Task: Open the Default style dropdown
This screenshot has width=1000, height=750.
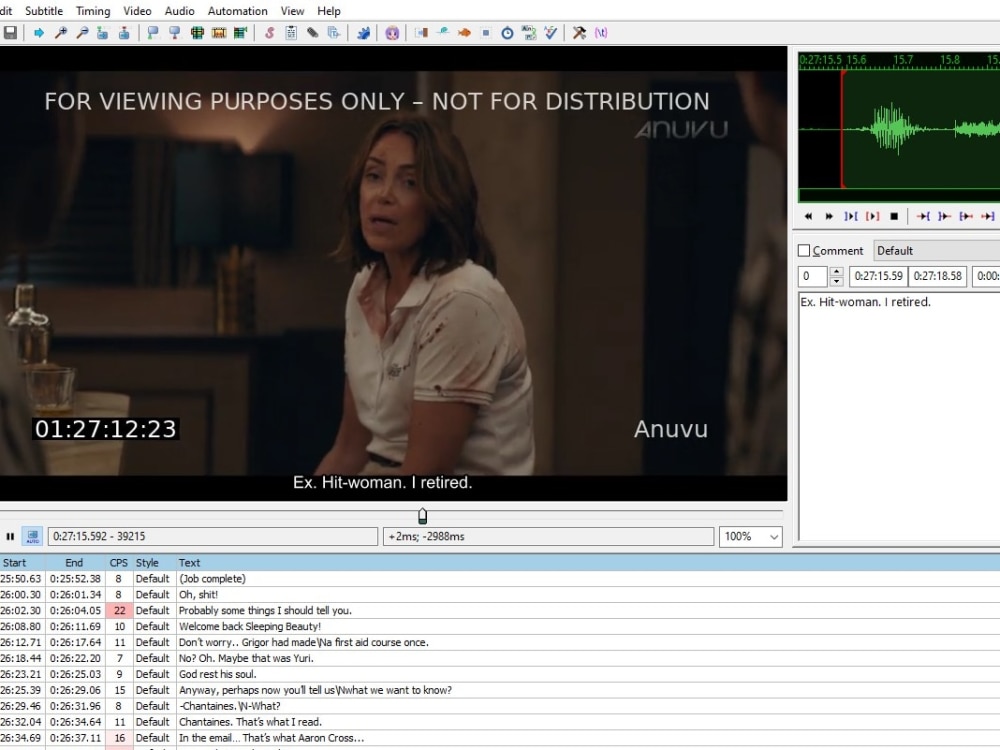Action: [936, 251]
